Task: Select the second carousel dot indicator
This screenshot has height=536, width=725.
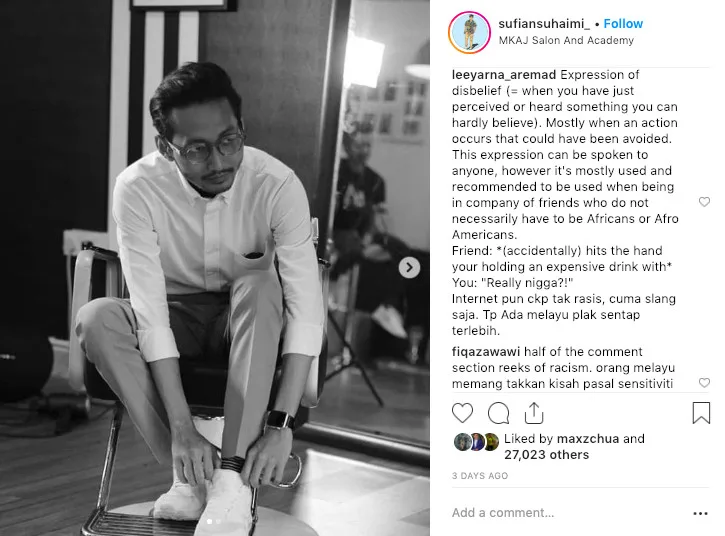Action: [x=218, y=522]
